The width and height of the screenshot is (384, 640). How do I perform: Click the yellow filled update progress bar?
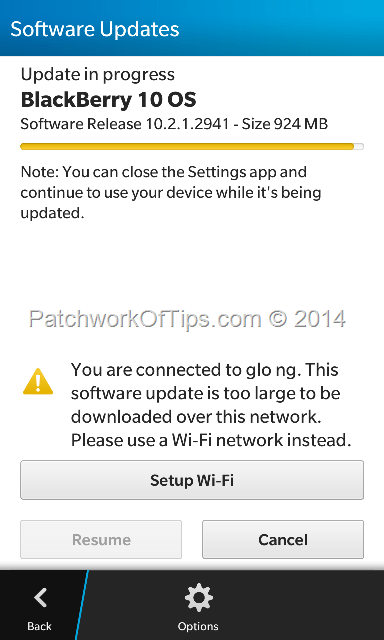click(187, 147)
